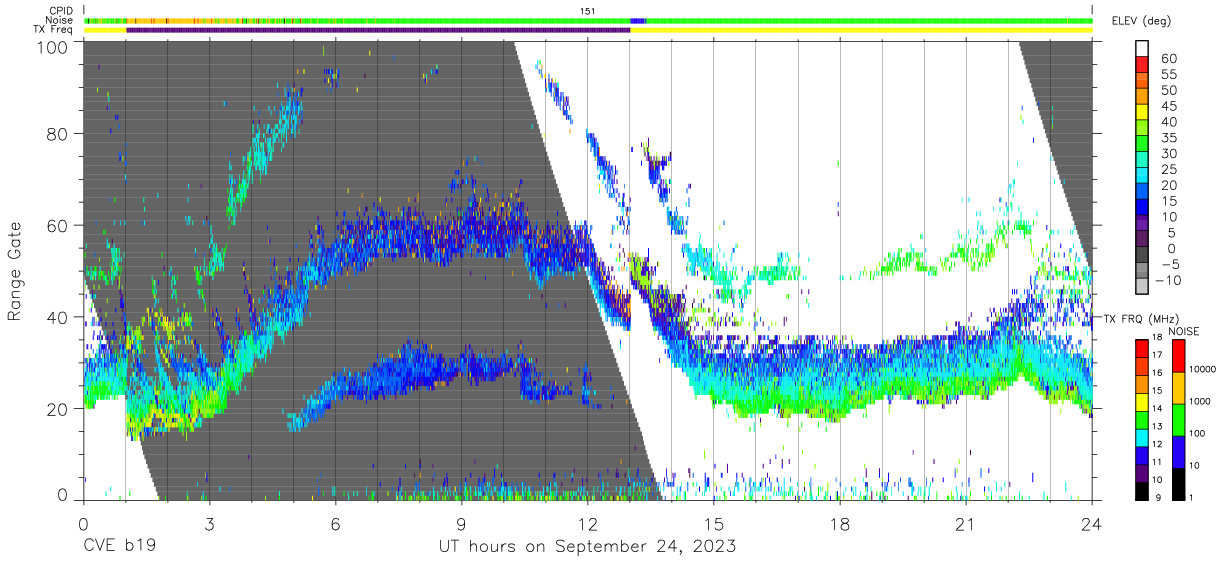The height and width of the screenshot is (567, 1228).
Task: Click the red top segment of NOISE colorbar
Action: [x=1180, y=356]
